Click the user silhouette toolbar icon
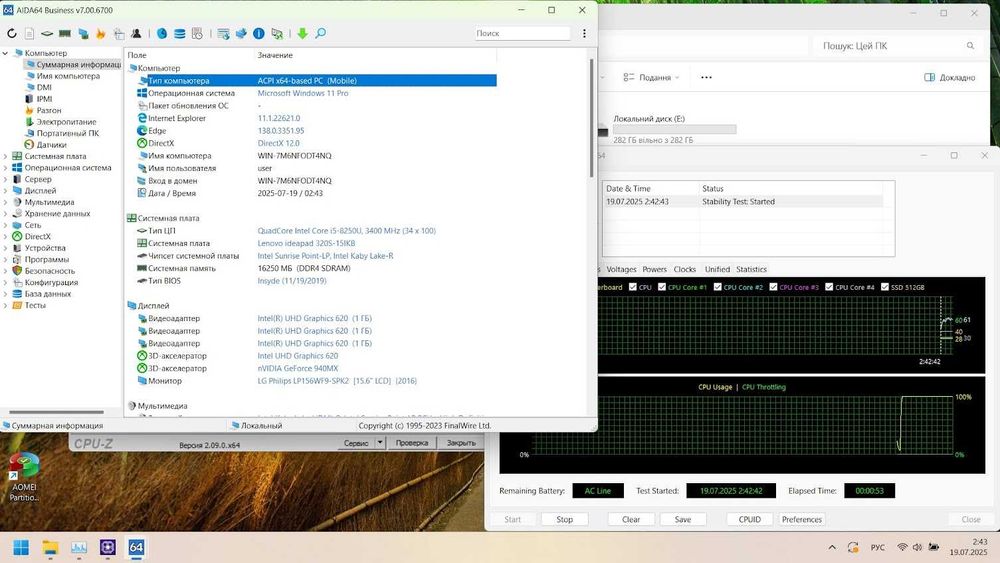The height and width of the screenshot is (563, 1000). (x=136, y=33)
